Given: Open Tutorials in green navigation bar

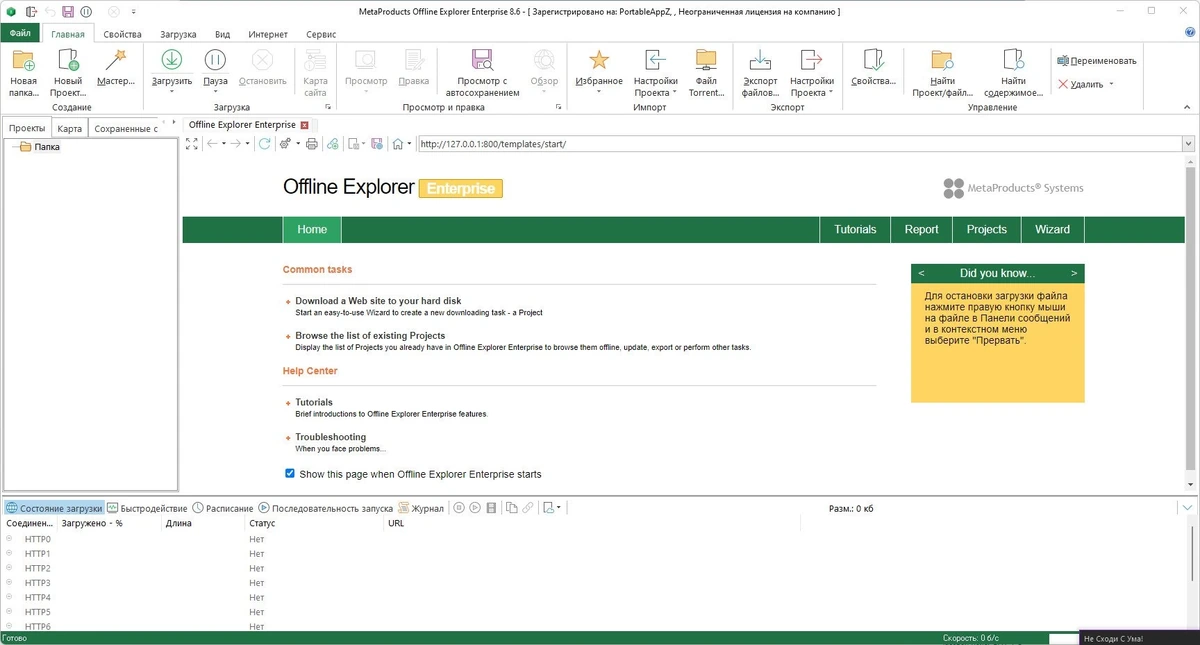Looking at the screenshot, I should [x=855, y=229].
